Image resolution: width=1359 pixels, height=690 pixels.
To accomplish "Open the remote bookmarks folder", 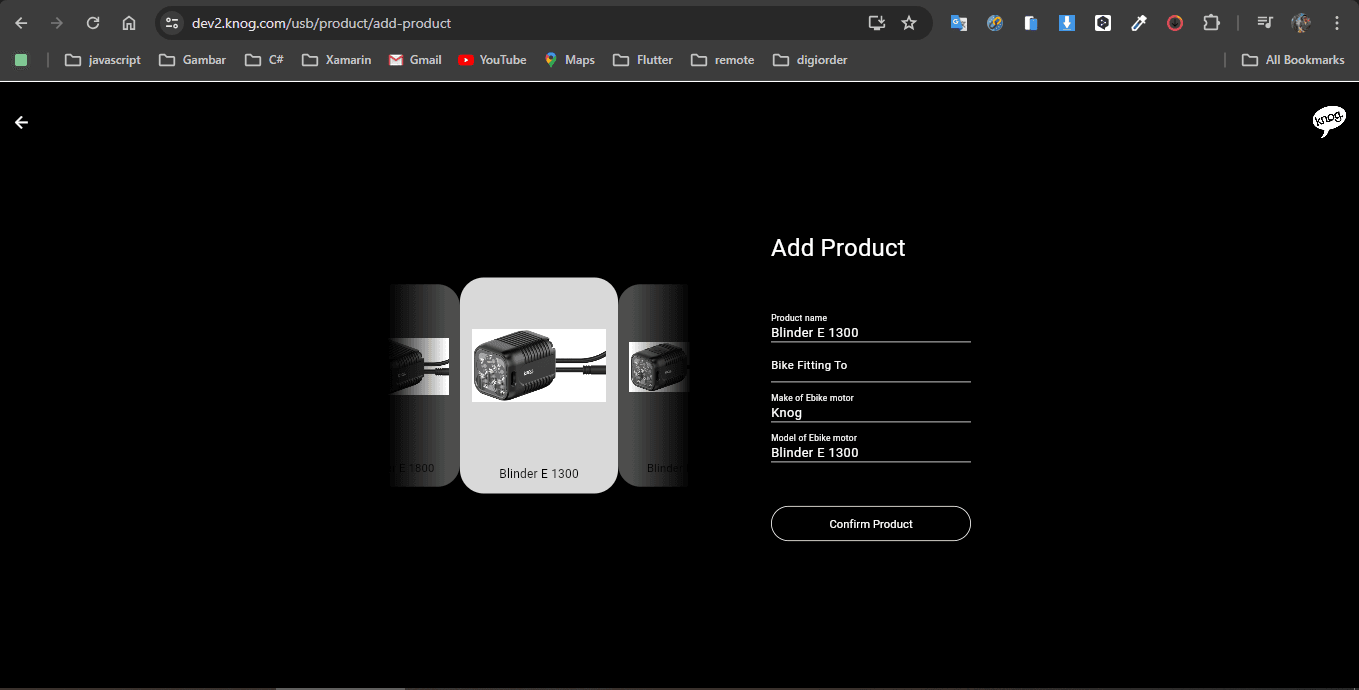I will [x=722, y=60].
